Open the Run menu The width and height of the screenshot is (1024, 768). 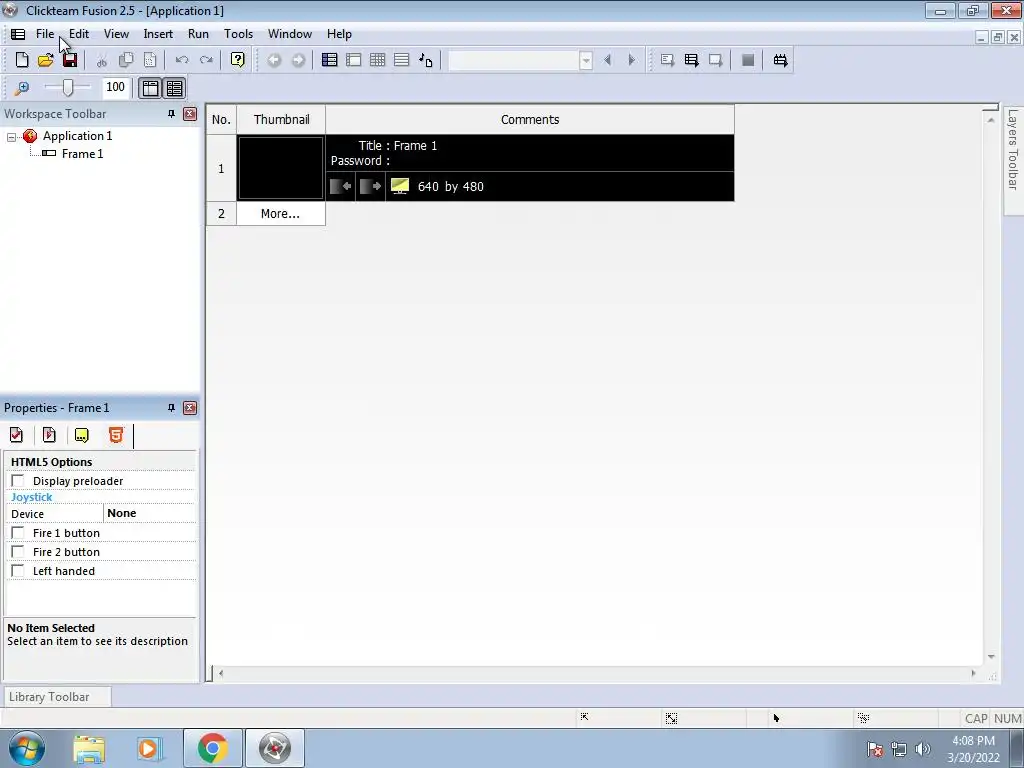click(198, 34)
